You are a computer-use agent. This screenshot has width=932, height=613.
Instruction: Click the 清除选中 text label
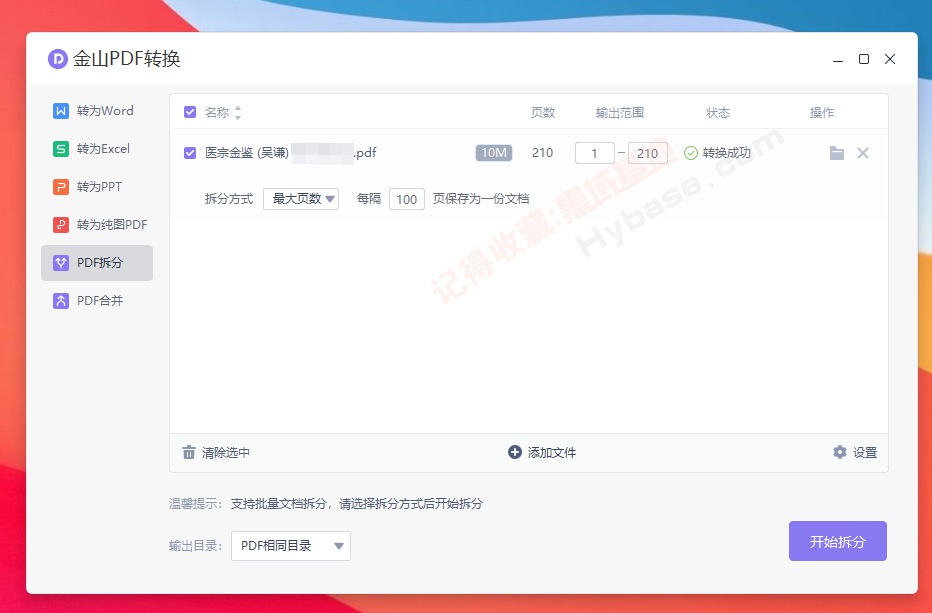(x=226, y=453)
